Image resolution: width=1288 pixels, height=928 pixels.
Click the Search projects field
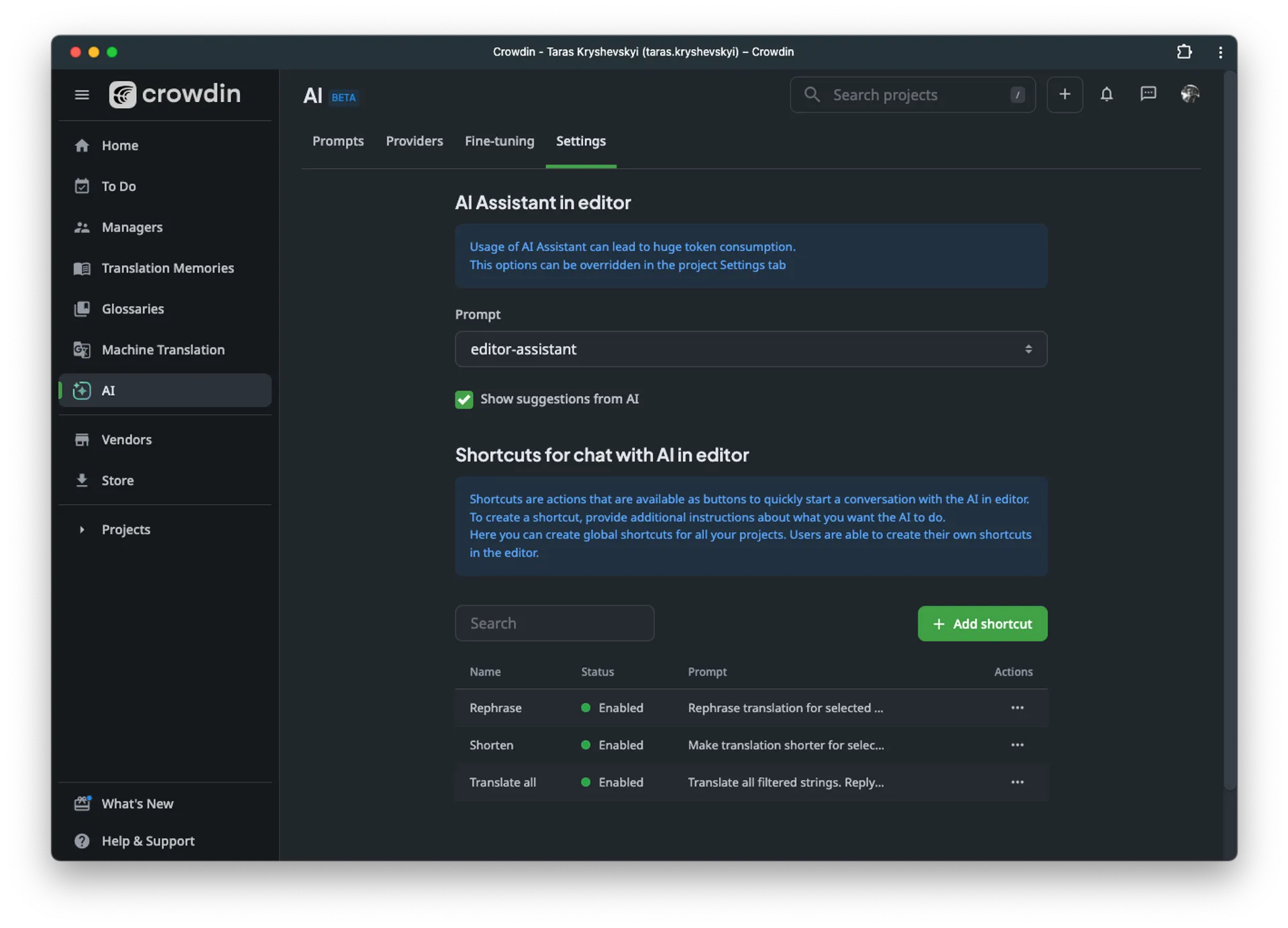(x=912, y=95)
